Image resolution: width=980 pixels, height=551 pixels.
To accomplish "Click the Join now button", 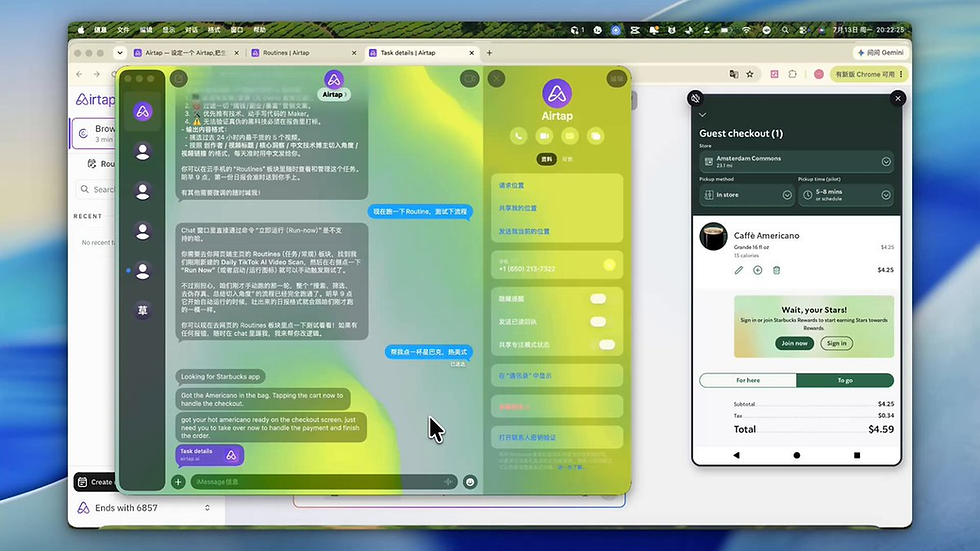I will (x=794, y=343).
